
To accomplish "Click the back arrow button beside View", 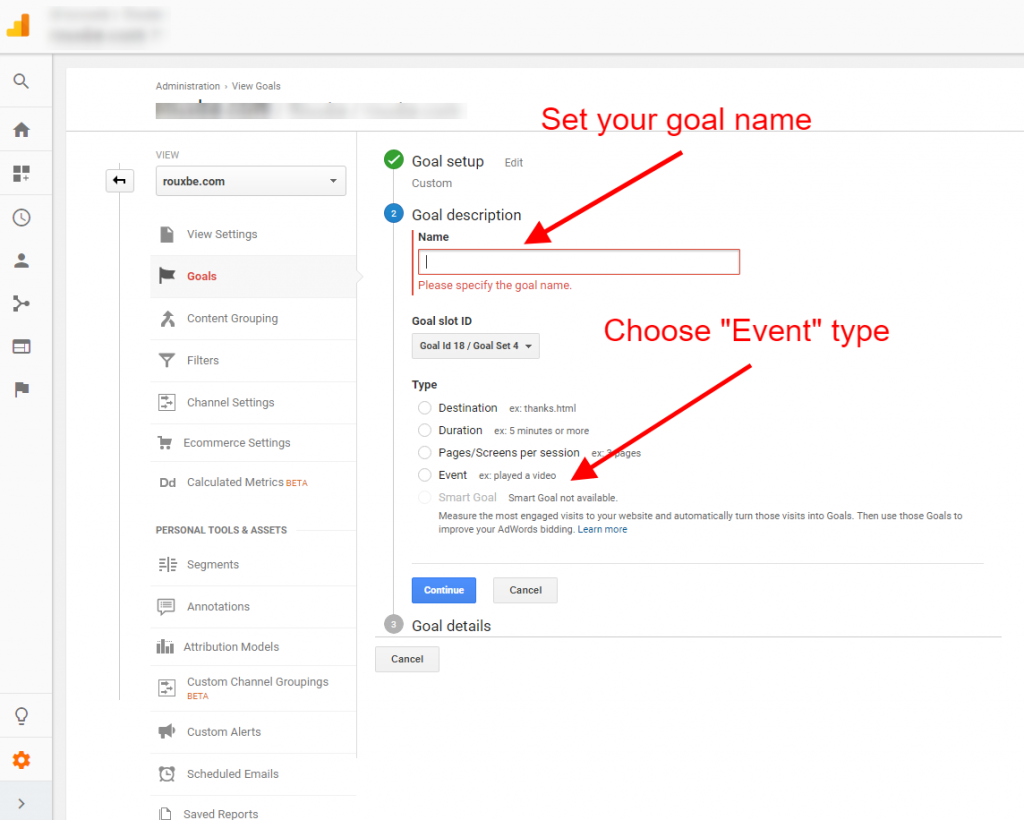I will click(x=120, y=181).
